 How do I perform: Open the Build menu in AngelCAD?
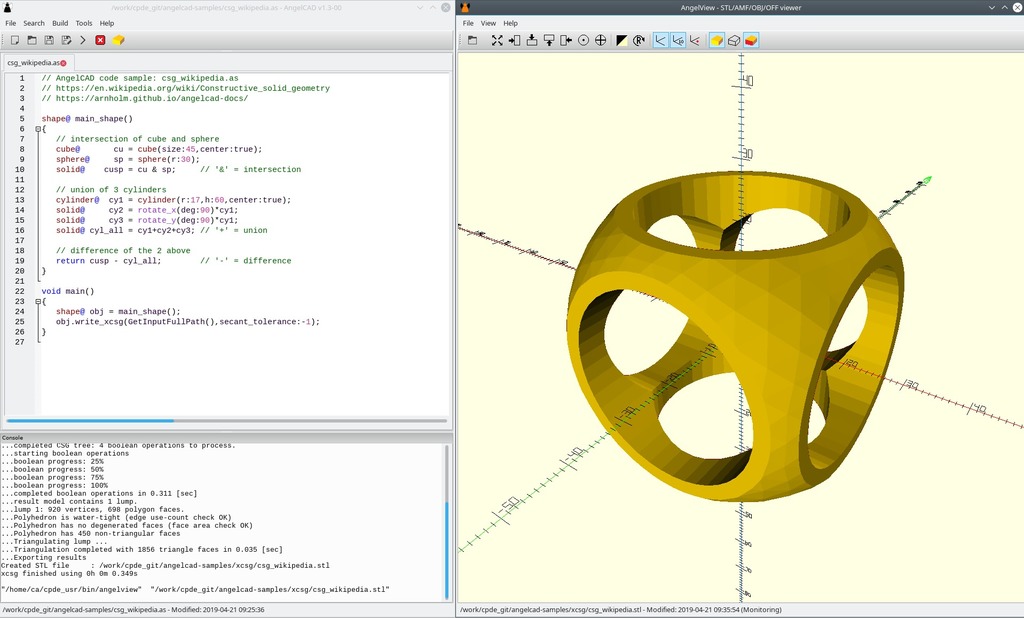click(60, 22)
